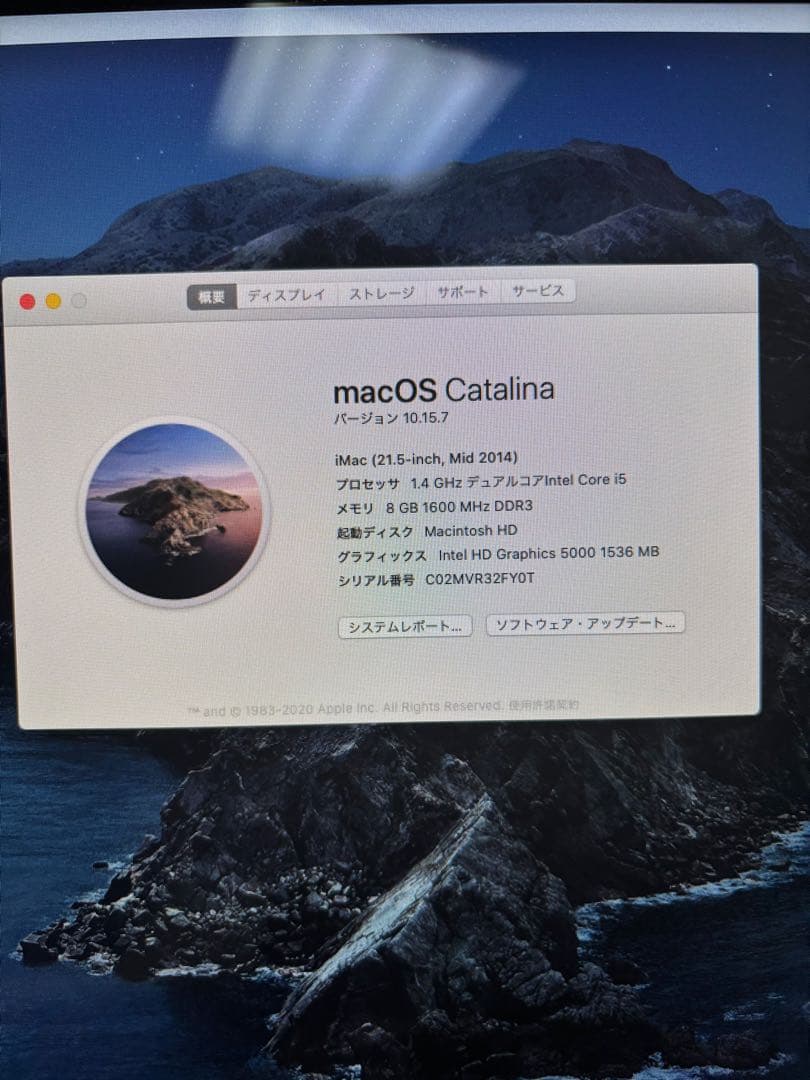Image resolution: width=810 pixels, height=1080 pixels.
Task: Click the システムレポート button
Action: click(x=405, y=627)
